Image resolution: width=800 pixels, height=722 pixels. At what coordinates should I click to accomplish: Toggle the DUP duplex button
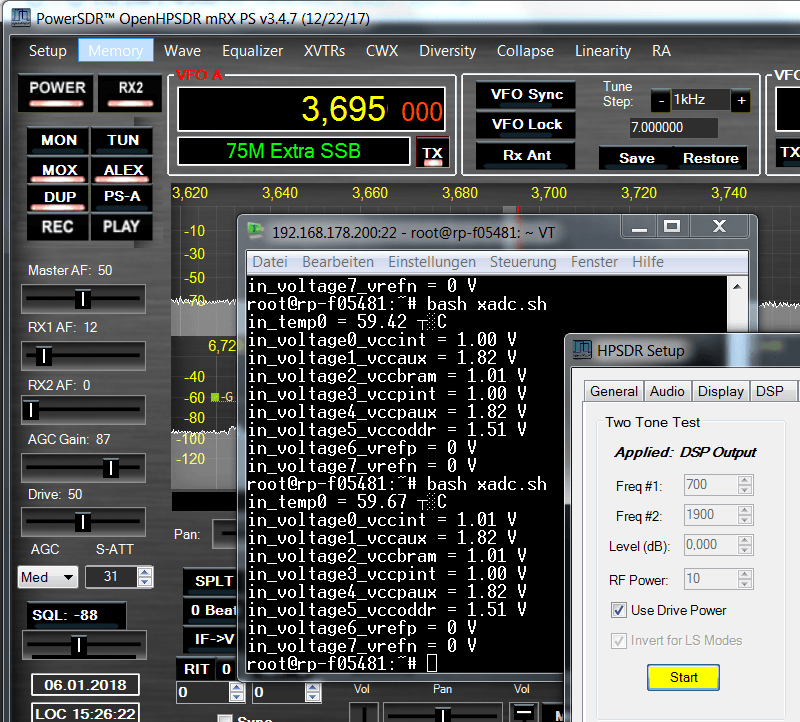coord(59,198)
